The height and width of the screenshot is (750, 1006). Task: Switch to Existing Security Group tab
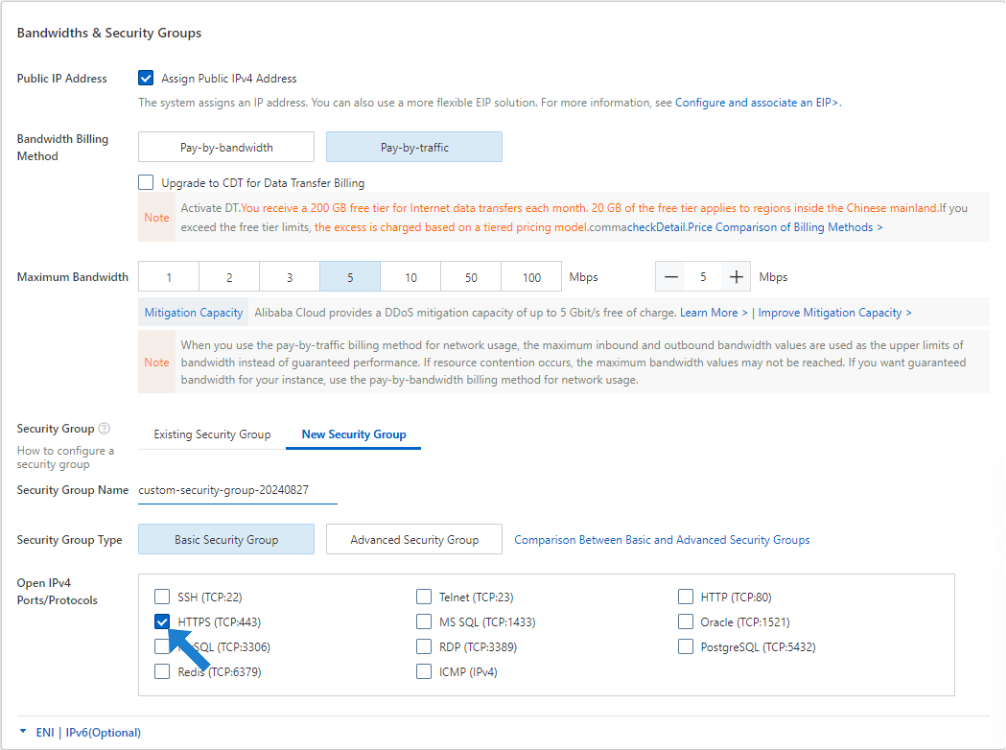point(212,435)
